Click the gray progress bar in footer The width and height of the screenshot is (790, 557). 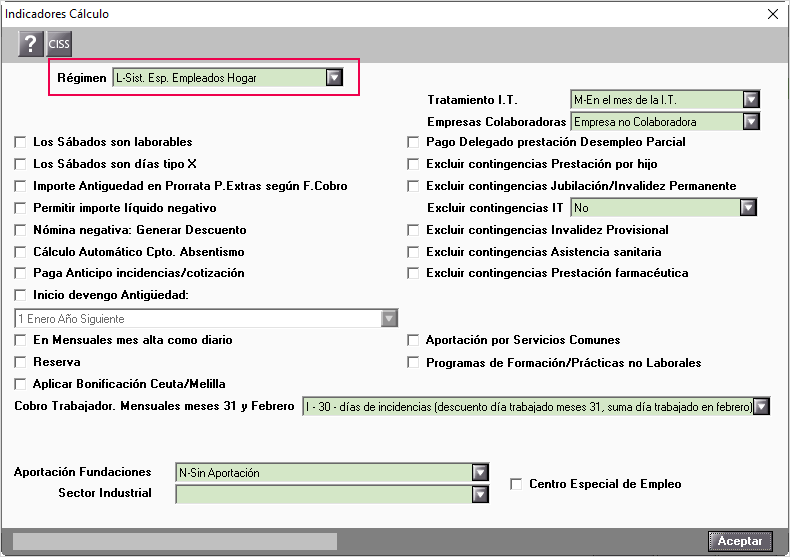click(x=175, y=541)
